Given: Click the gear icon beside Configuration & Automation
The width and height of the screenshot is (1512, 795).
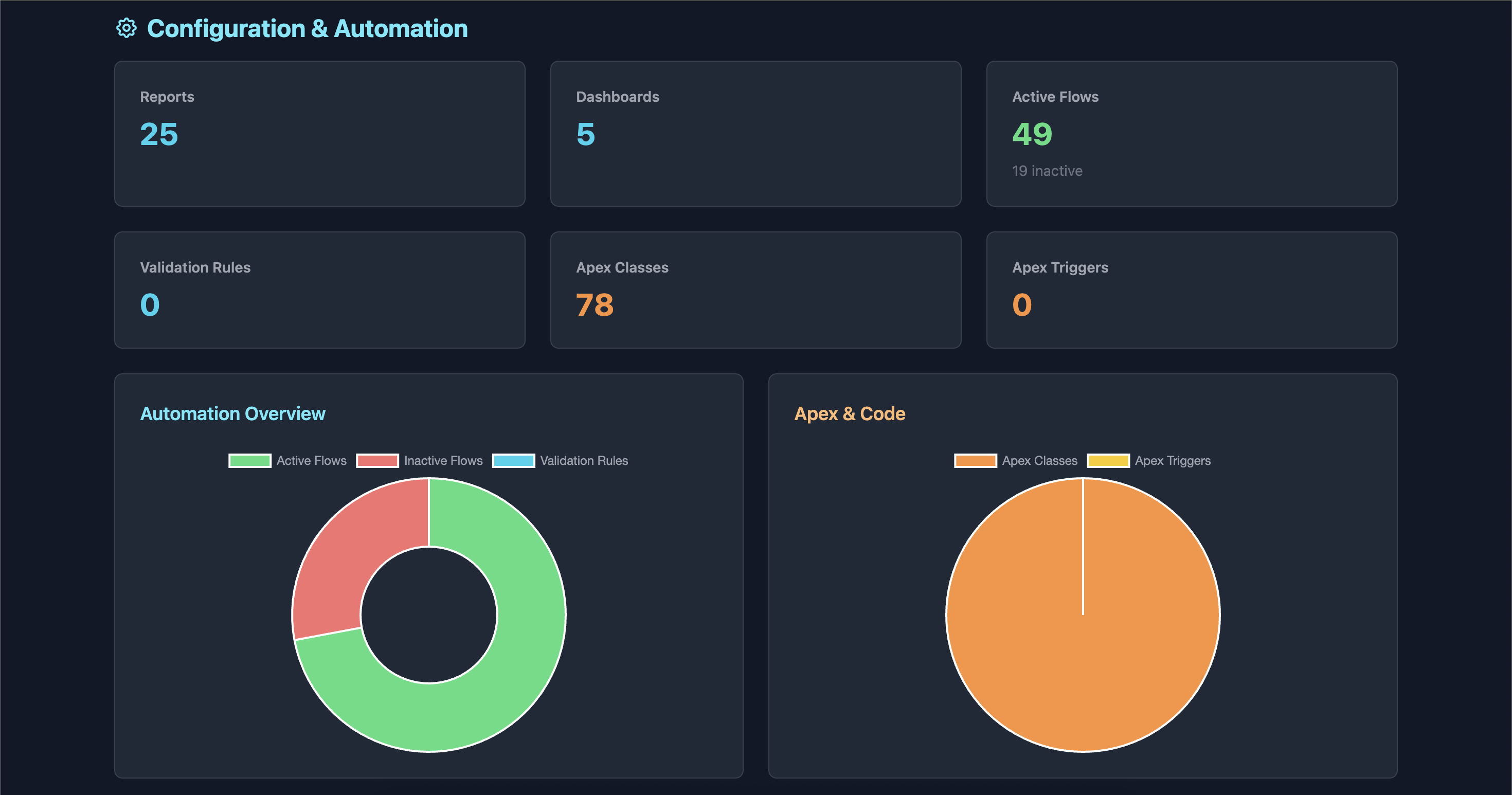Looking at the screenshot, I should pyautogui.click(x=126, y=28).
